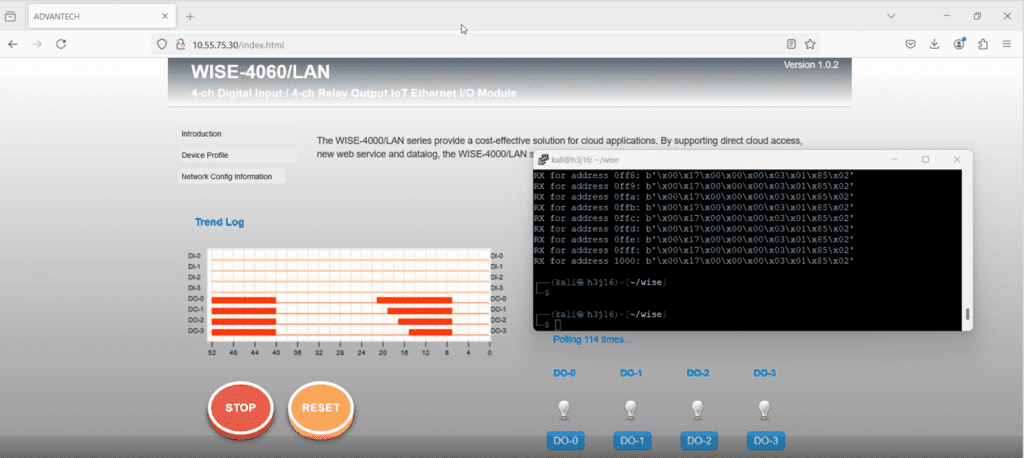Click the terminal vertical scrollbar thumb
The width and height of the screenshot is (1024, 458).
(967, 314)
